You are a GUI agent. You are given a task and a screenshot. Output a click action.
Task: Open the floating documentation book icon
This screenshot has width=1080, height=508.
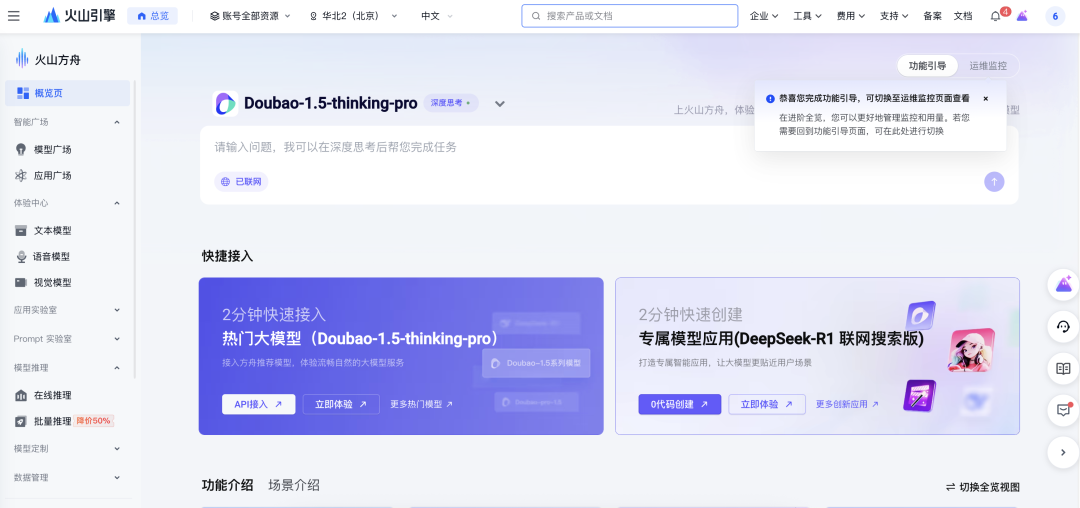click(x=1063, y=368)
